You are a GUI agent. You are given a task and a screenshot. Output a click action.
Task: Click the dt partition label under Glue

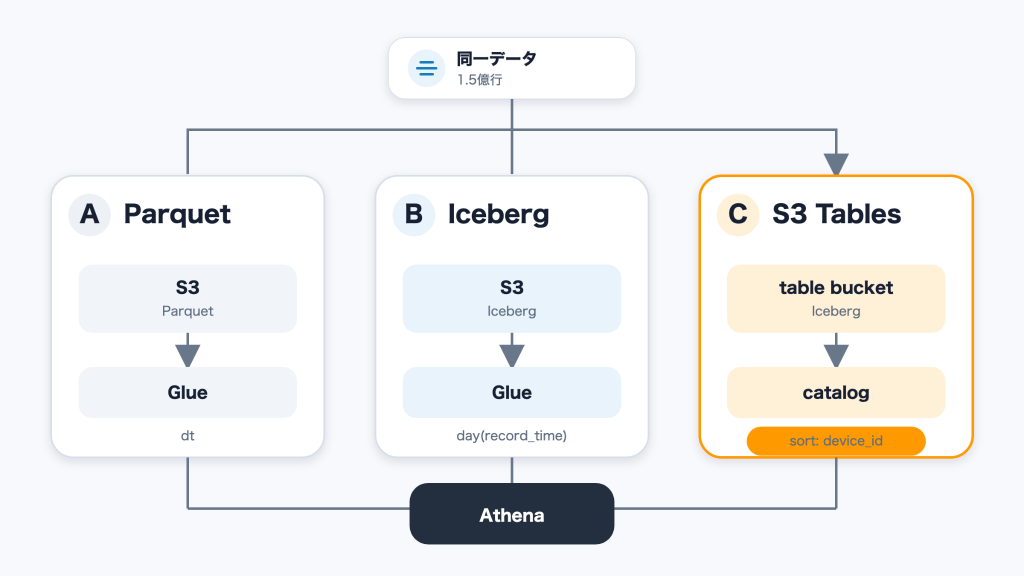point(187,436)
